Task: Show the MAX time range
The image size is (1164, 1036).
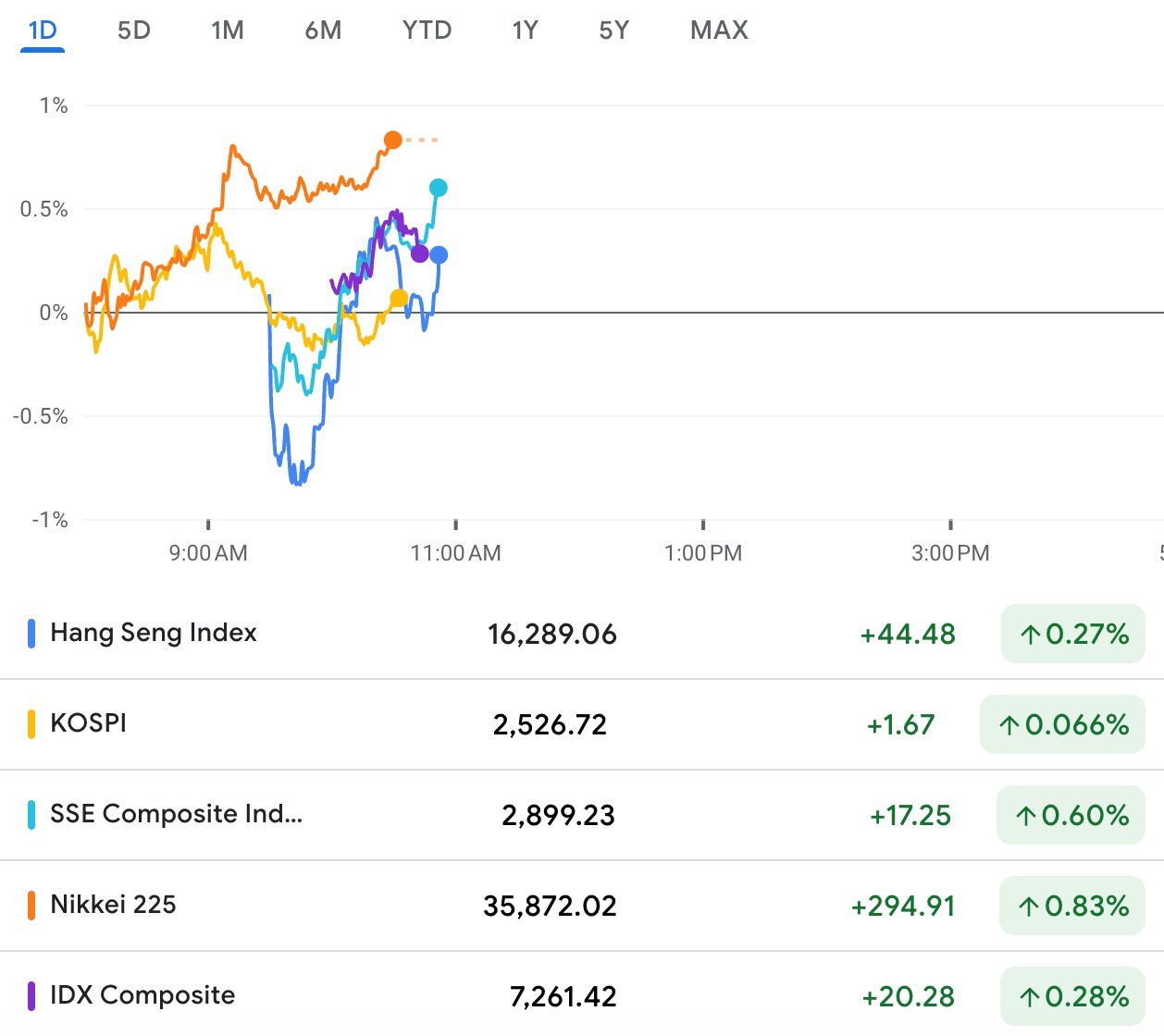Action: click(719, 31)
